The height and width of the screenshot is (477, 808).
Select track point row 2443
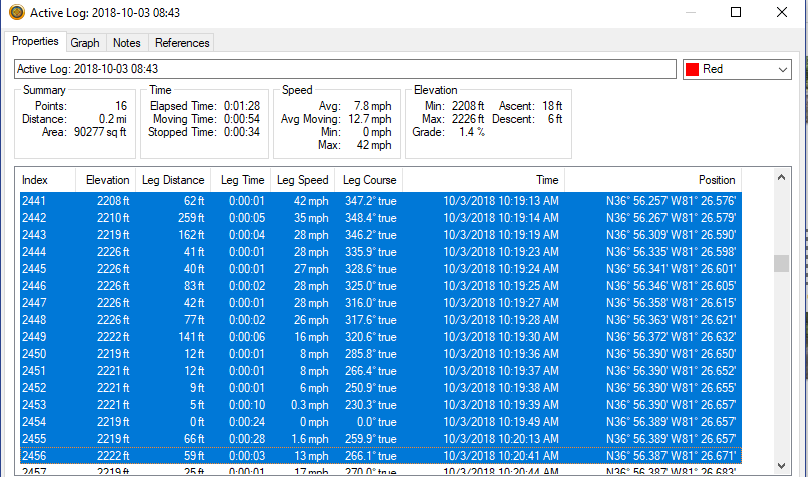point(381,235)
